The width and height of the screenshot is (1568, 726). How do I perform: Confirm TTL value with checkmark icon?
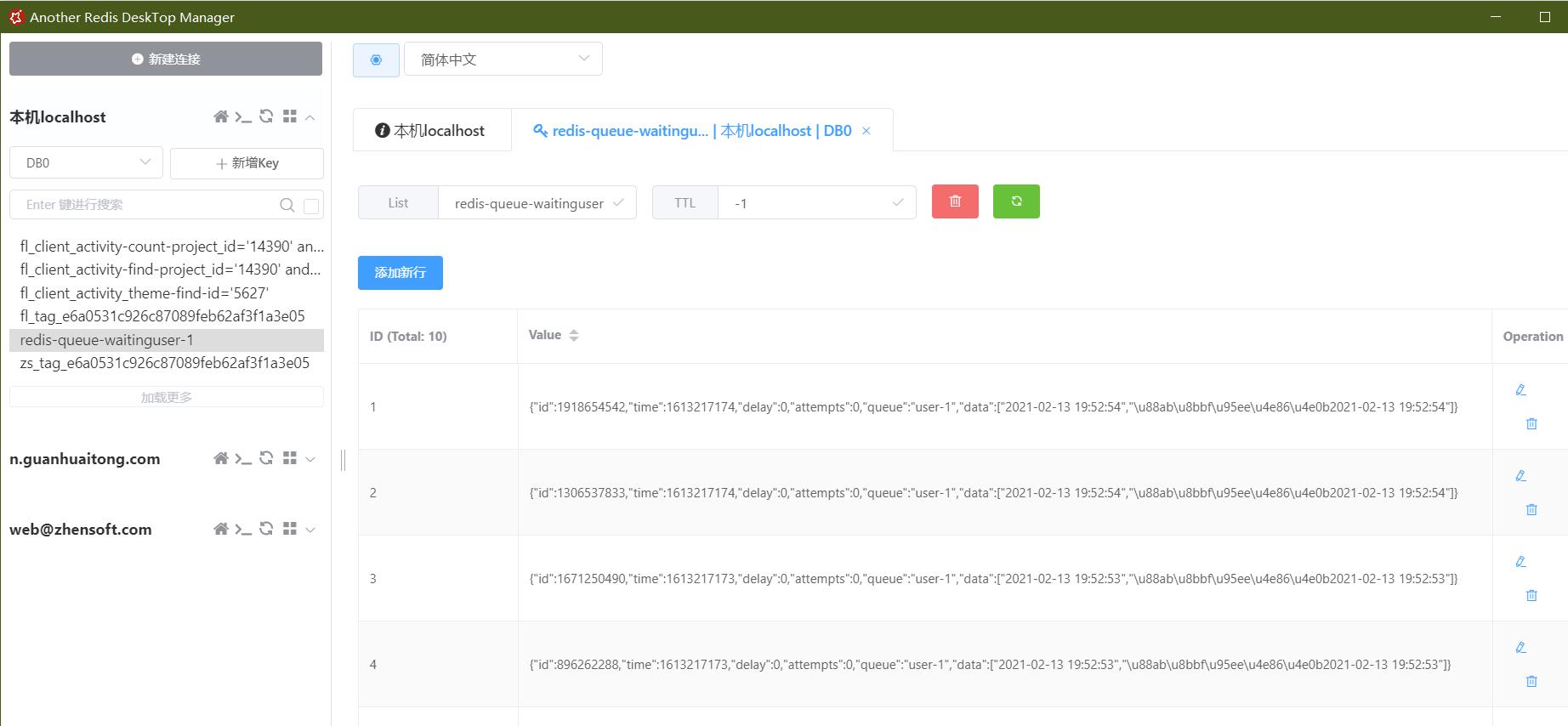(897, 202)
